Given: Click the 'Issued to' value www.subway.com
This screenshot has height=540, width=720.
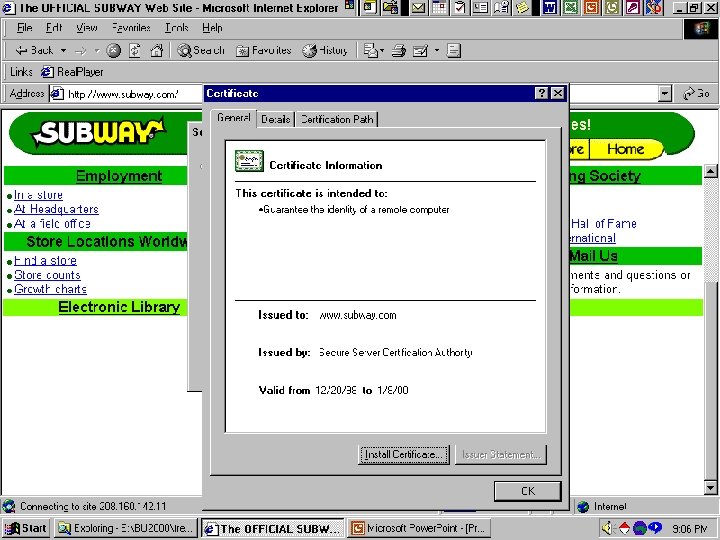Looking at the screenshot, I should click(x=358, y=315).
